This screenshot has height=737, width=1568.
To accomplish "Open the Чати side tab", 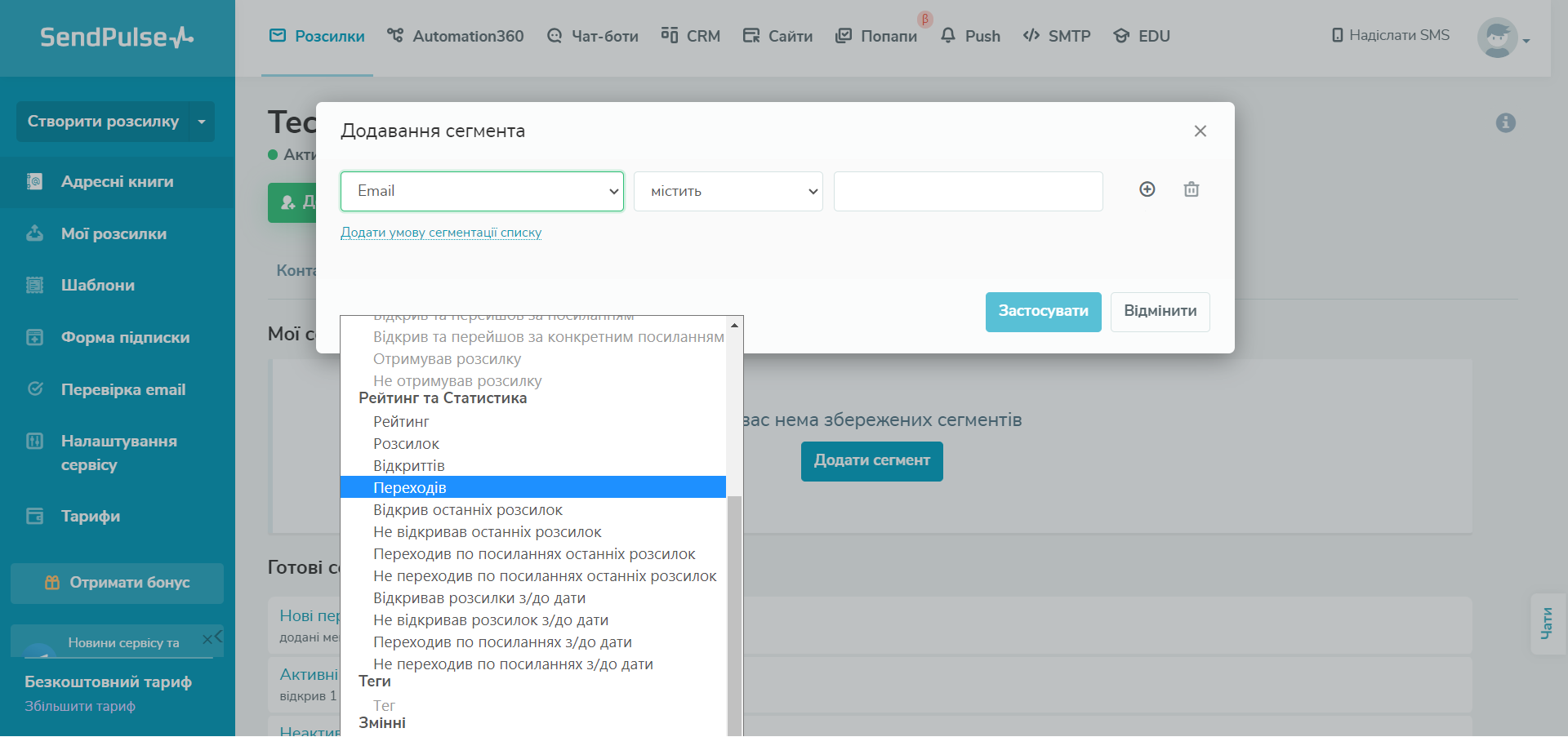I will pos(1548,624).
